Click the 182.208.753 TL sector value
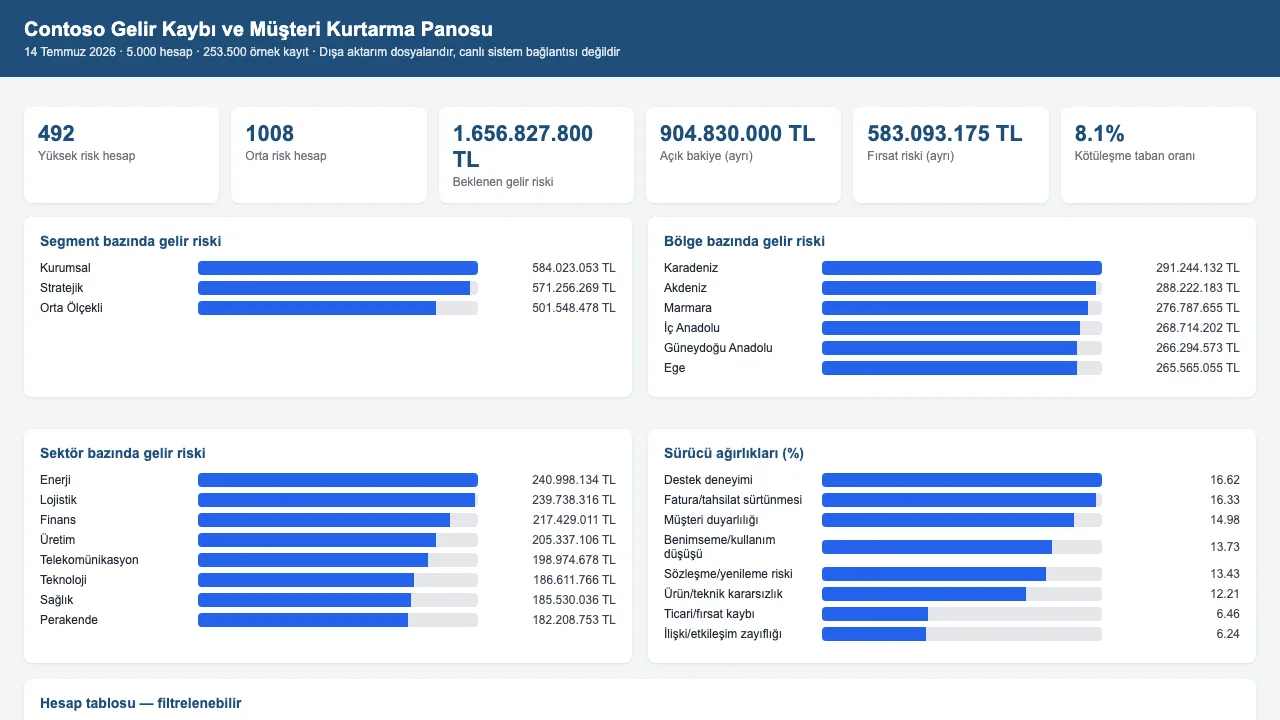 click(574, 620)
